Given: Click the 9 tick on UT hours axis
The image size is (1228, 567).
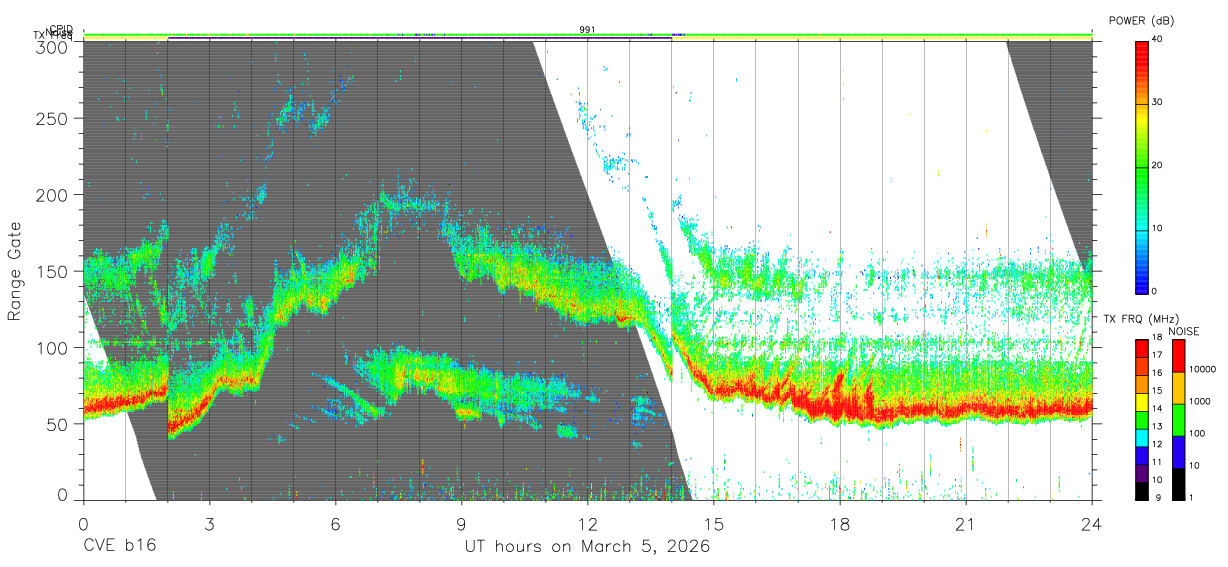Looking at the screenshot, I should (x=461, y=524).
